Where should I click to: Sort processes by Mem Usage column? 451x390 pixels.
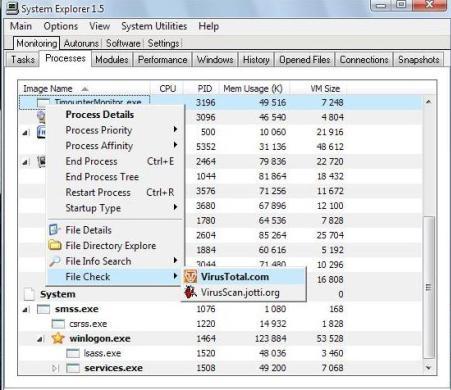pos(253,89)
